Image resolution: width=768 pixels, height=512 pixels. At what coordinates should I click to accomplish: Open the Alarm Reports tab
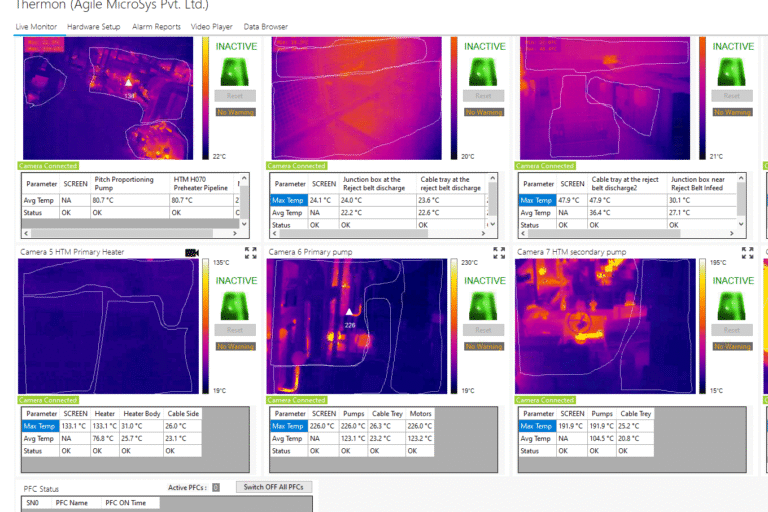(156, 27)
